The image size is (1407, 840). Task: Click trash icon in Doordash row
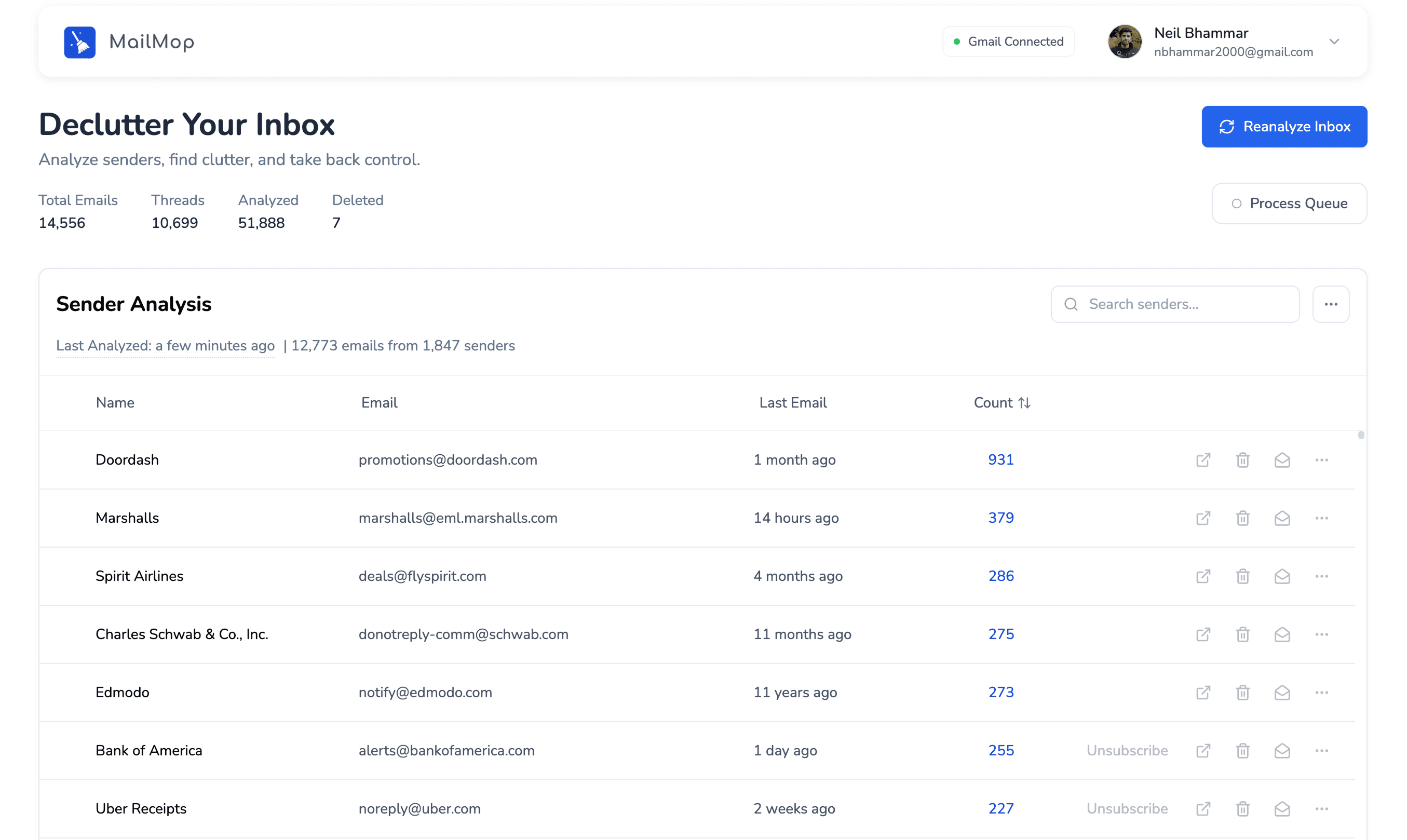tap(1243, 459)
